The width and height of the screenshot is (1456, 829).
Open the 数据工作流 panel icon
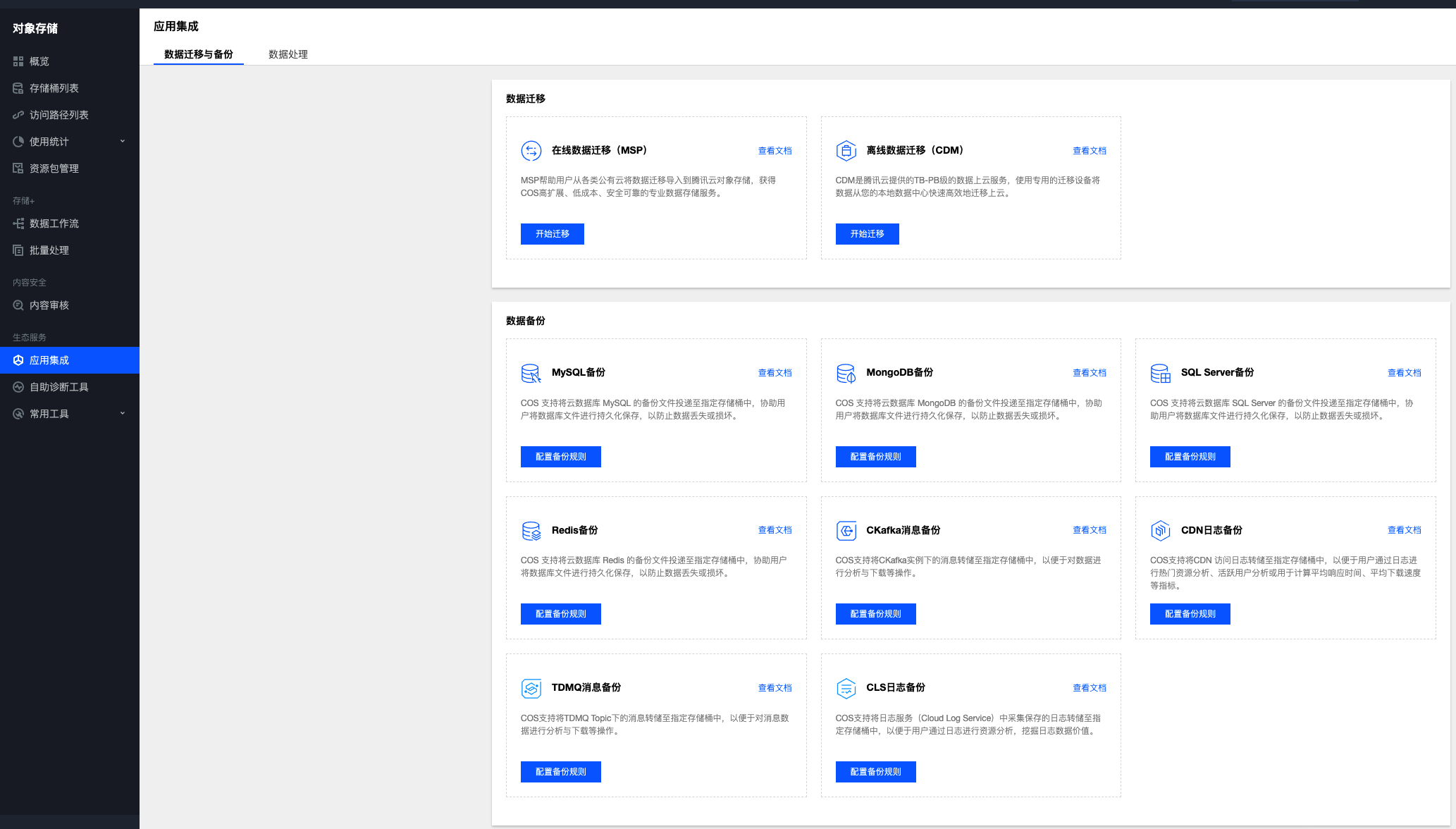point(18,223)
